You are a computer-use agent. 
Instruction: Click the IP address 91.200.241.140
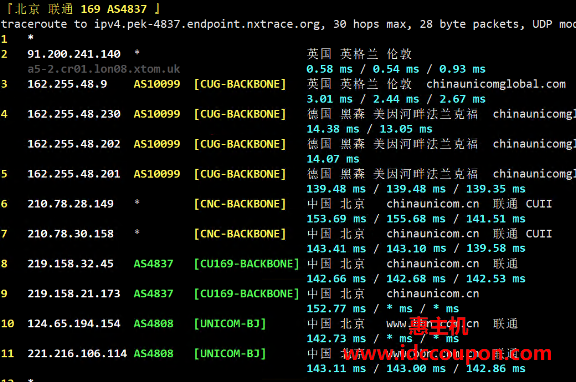pos(74,54)
